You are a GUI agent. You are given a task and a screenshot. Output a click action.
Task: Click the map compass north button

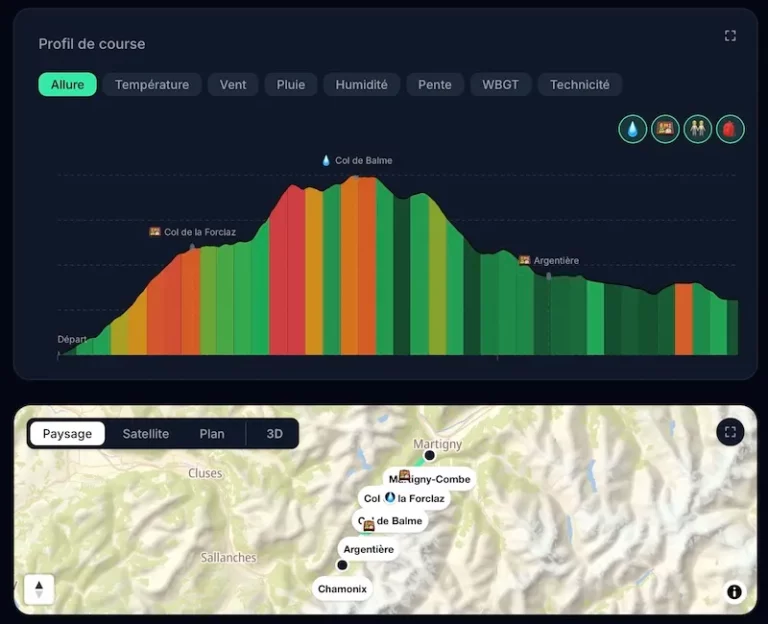(39, 589)
